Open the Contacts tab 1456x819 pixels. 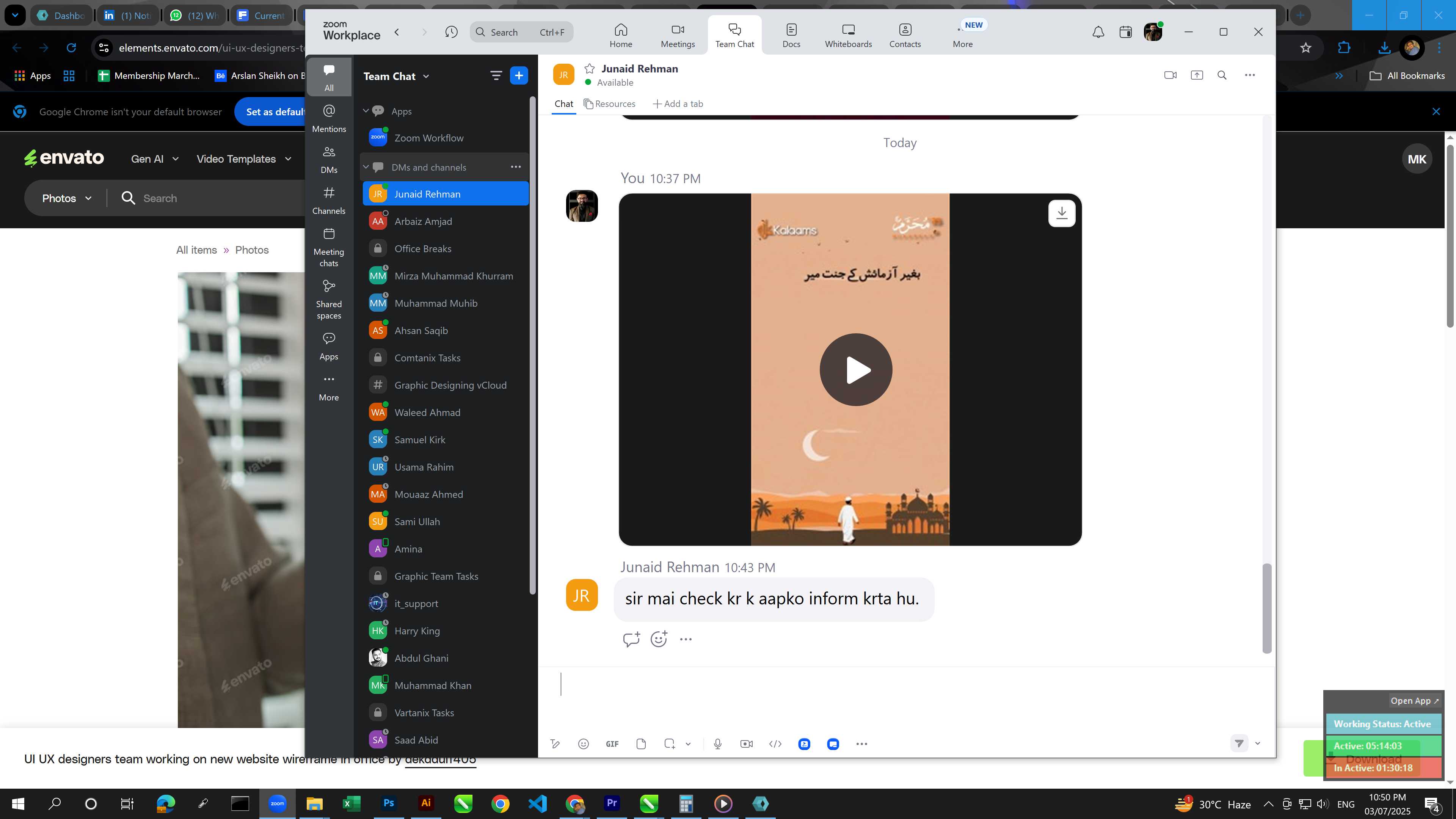coord(905,35)
